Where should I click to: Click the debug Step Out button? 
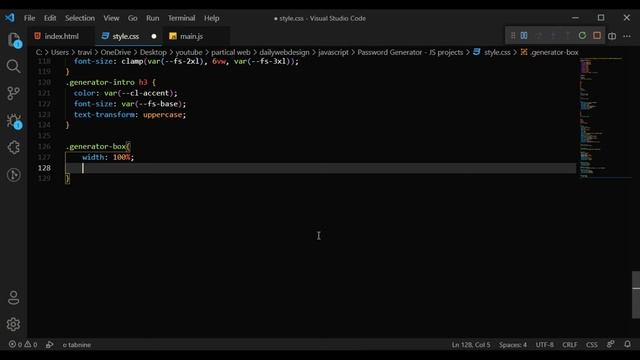(568, 36)
